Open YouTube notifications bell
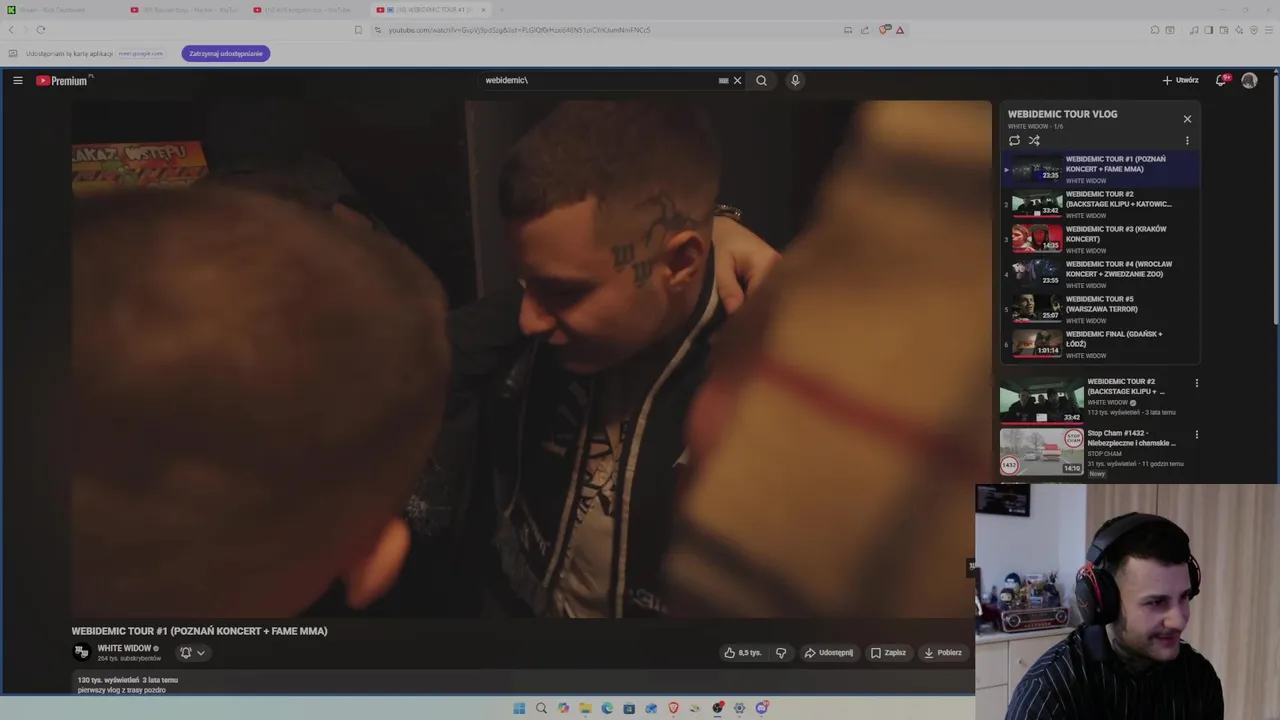This screenshot has height=720, width=1280. [x=1221, y=80]
